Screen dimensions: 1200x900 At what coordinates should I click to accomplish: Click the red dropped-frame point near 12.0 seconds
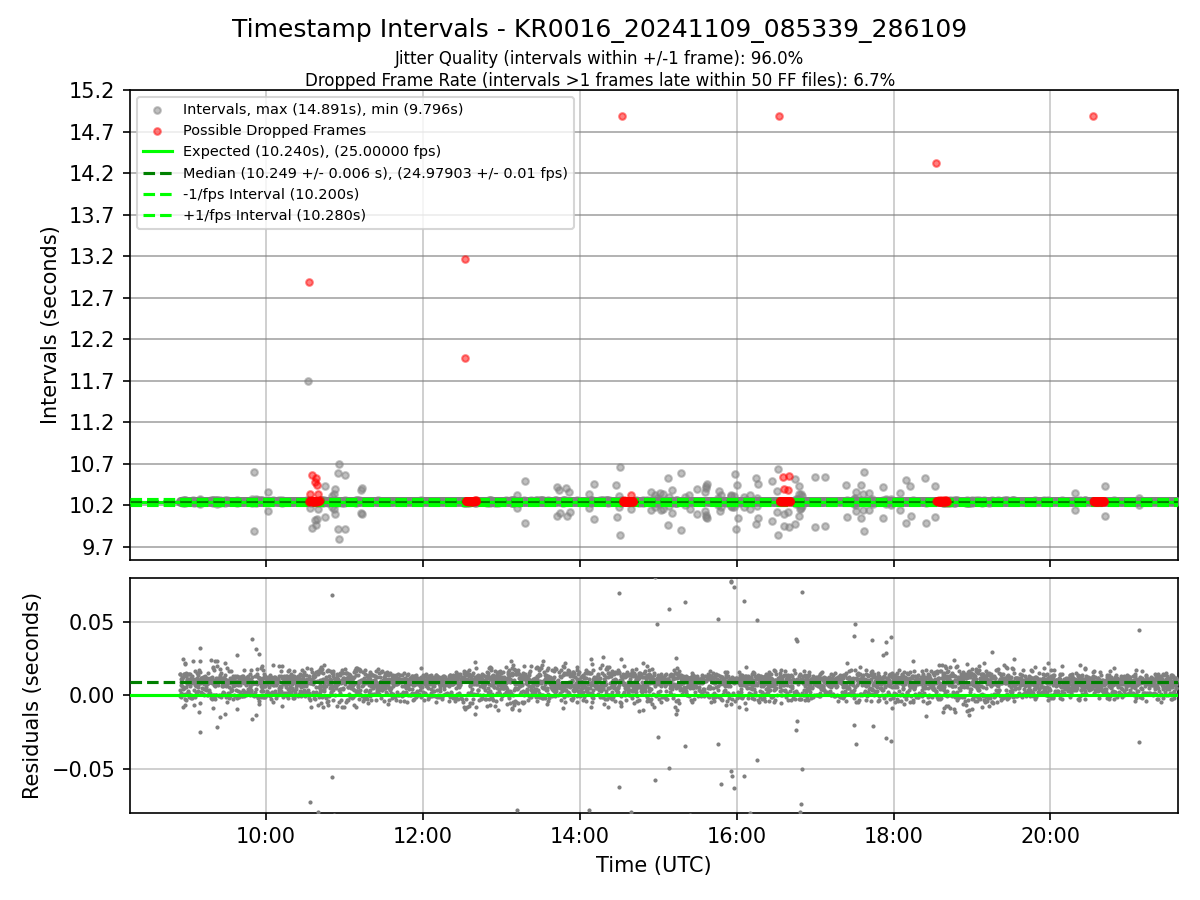465,358
